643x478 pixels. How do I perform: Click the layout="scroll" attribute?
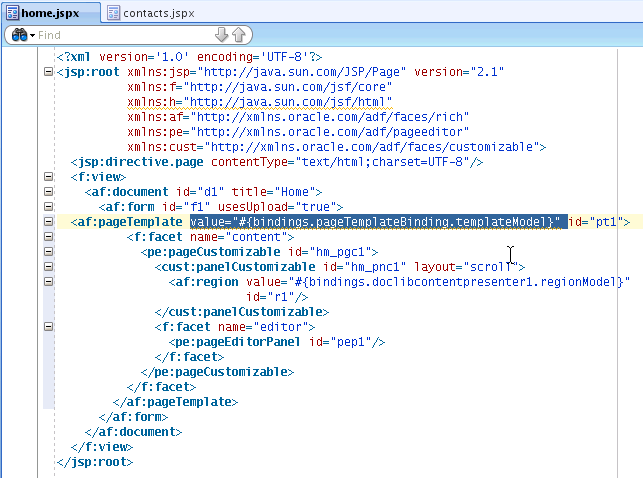466,267
